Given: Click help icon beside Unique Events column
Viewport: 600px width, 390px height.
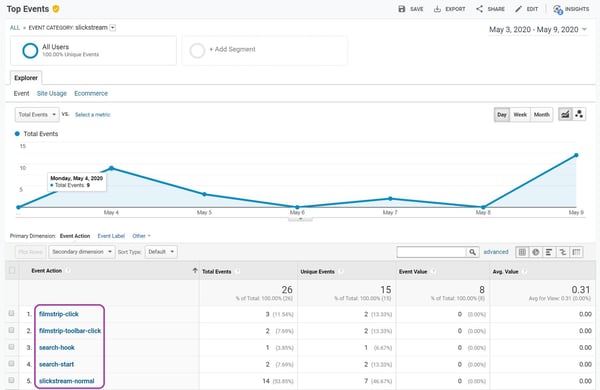Looking at the screenshot, I should pyautogui.click(x=341, y=271).
